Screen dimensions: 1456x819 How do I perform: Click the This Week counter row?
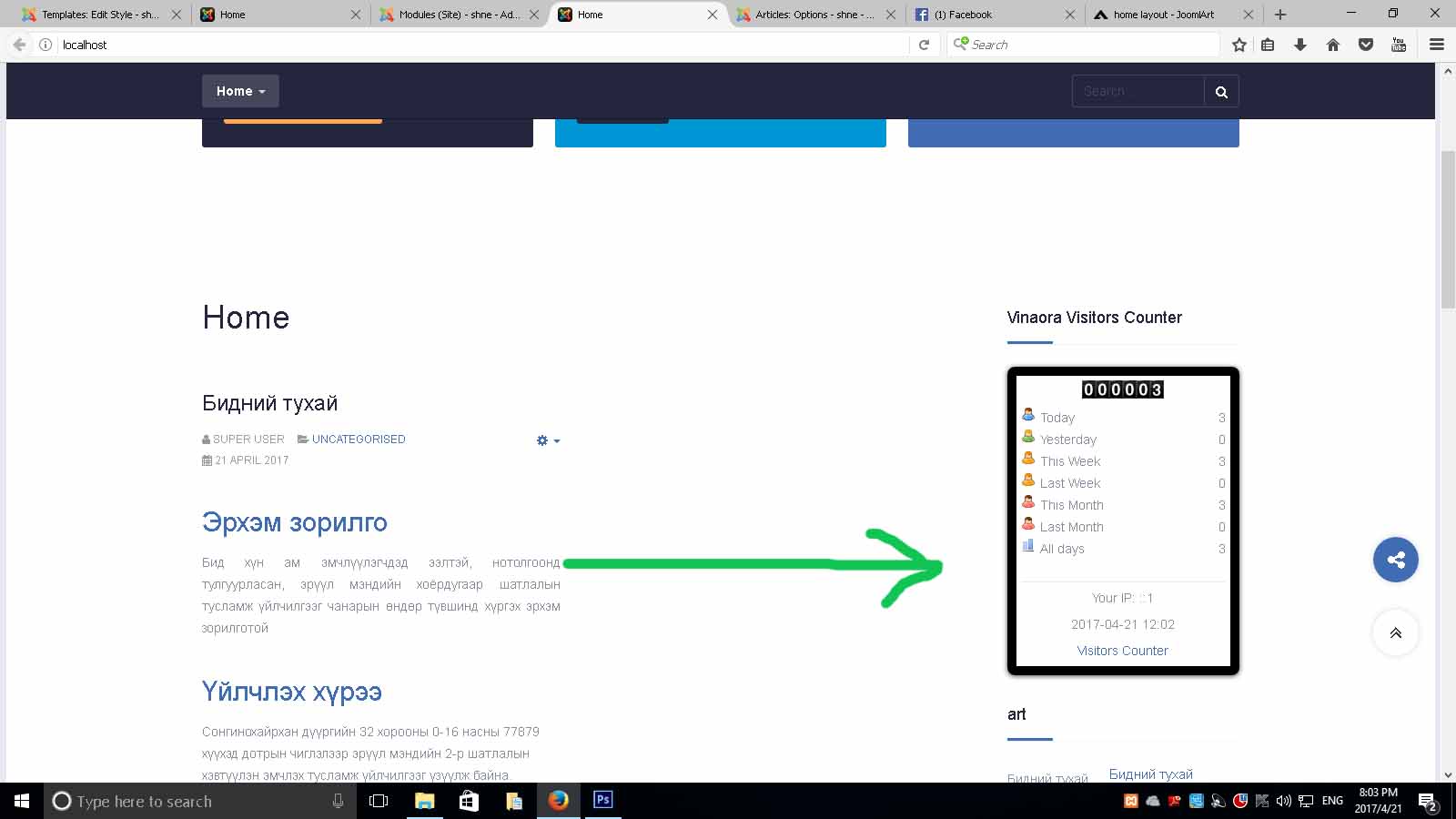pos(1123,461)
